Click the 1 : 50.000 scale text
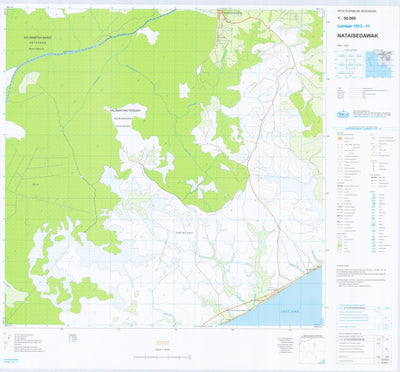The width and height of the screenshot is (400, 372). point(346,18)
